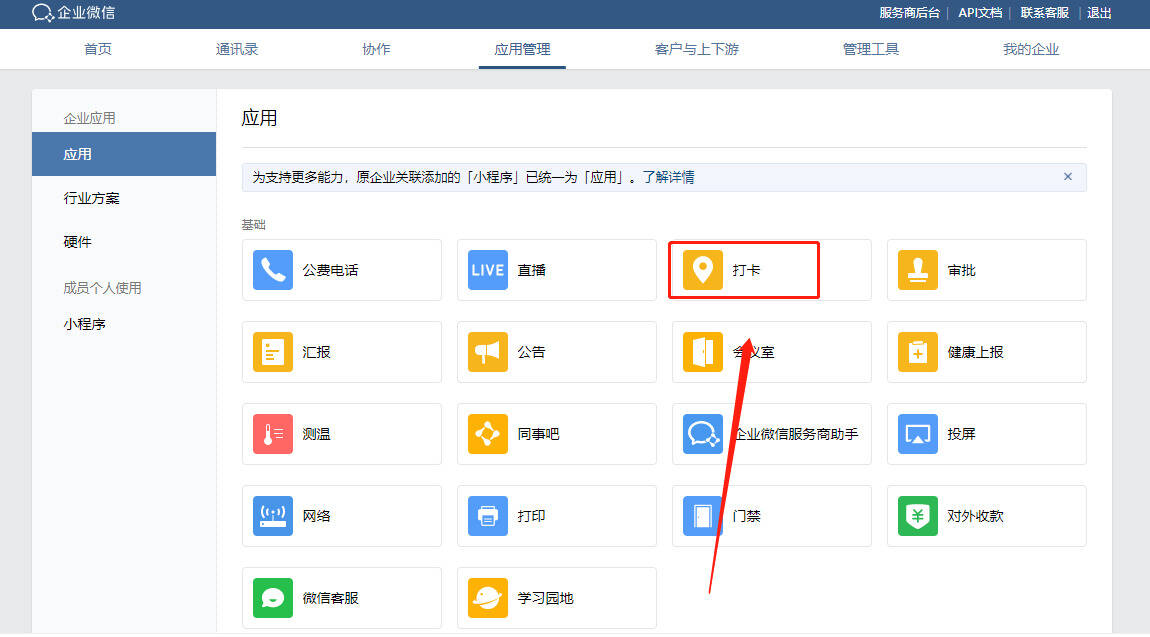Click the 健康上报 label text
The image size is (1150, 637).
(x=975, y=353)
